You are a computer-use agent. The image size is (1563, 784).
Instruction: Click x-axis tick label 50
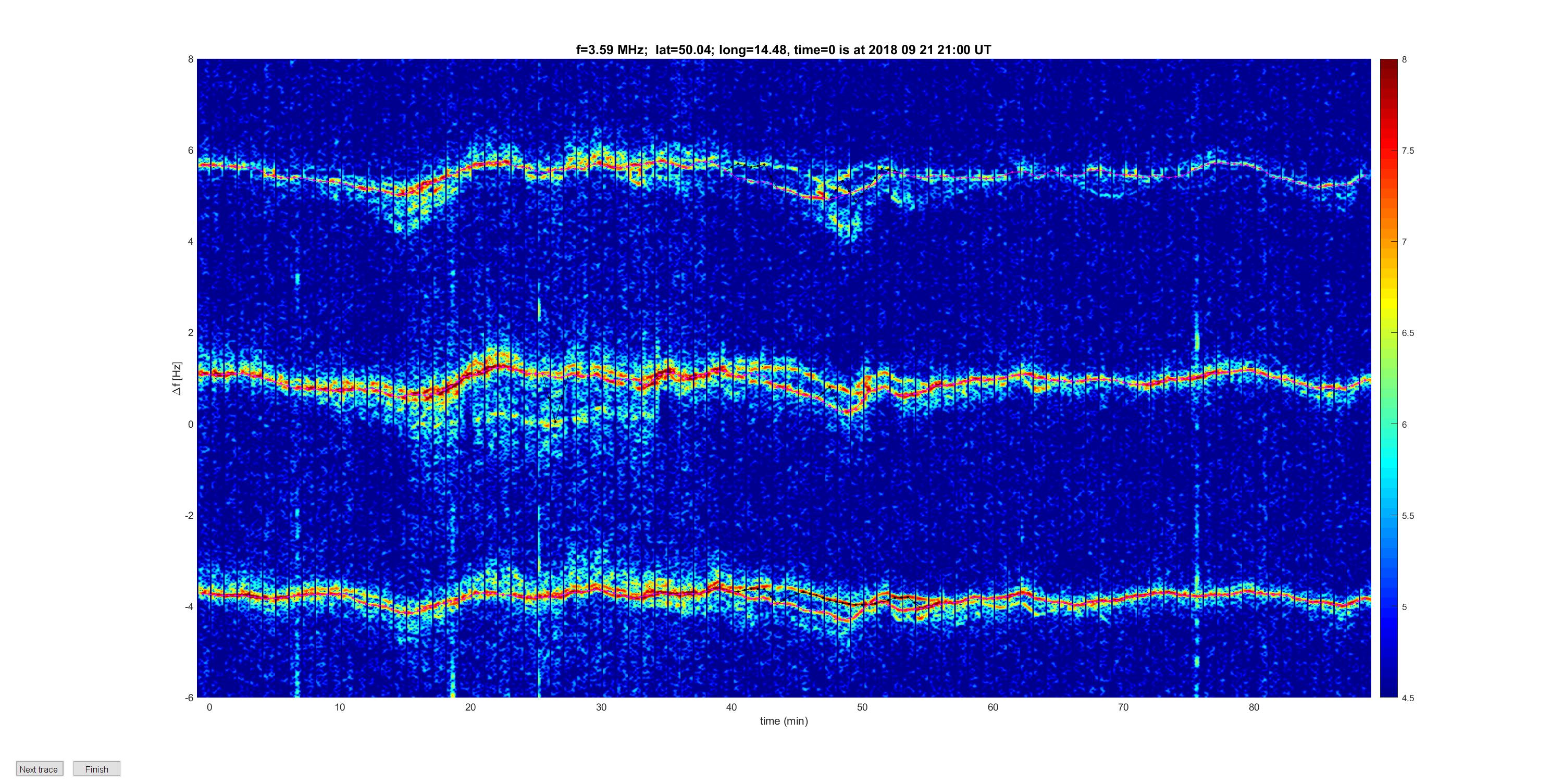[x=862, y=707]
